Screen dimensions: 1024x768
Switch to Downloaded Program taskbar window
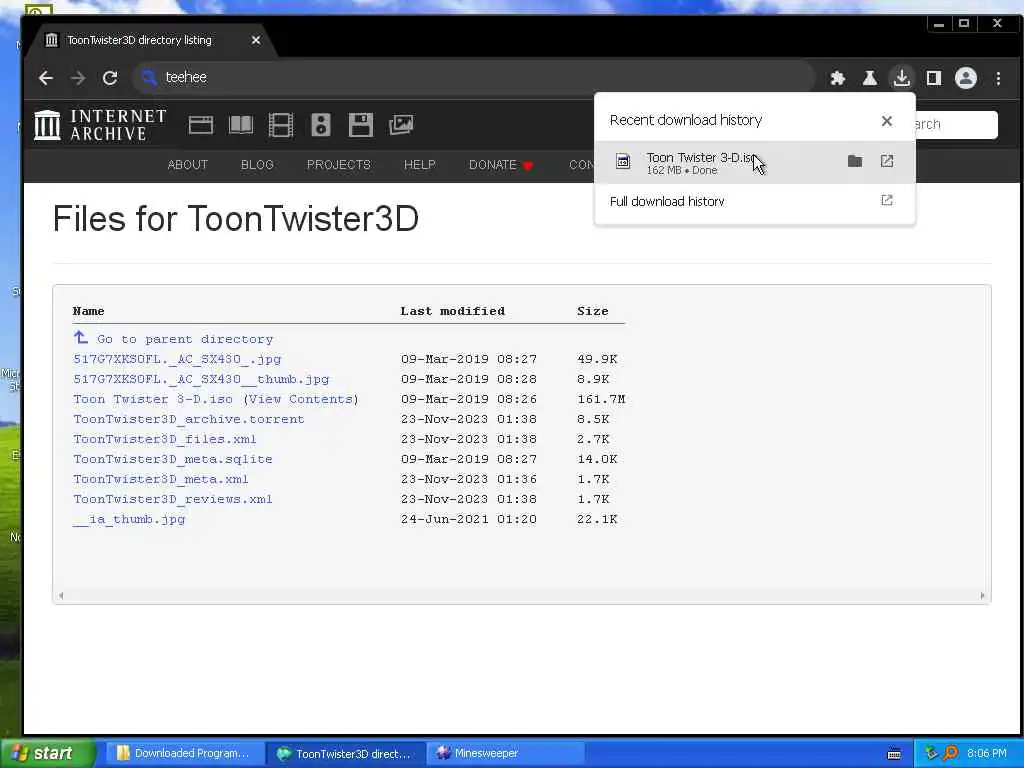[x=184, y=753]
